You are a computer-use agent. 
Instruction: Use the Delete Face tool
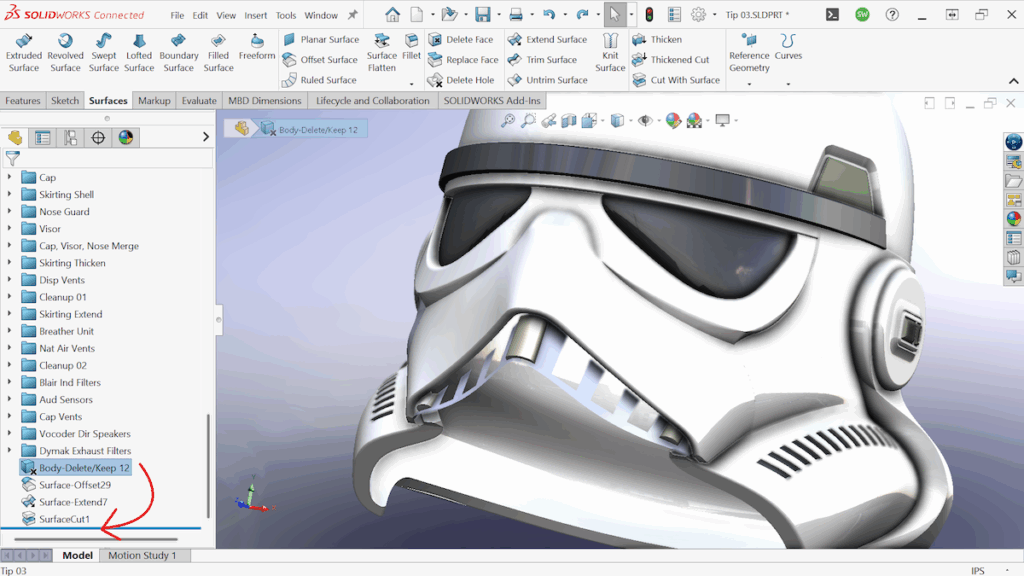461,40
